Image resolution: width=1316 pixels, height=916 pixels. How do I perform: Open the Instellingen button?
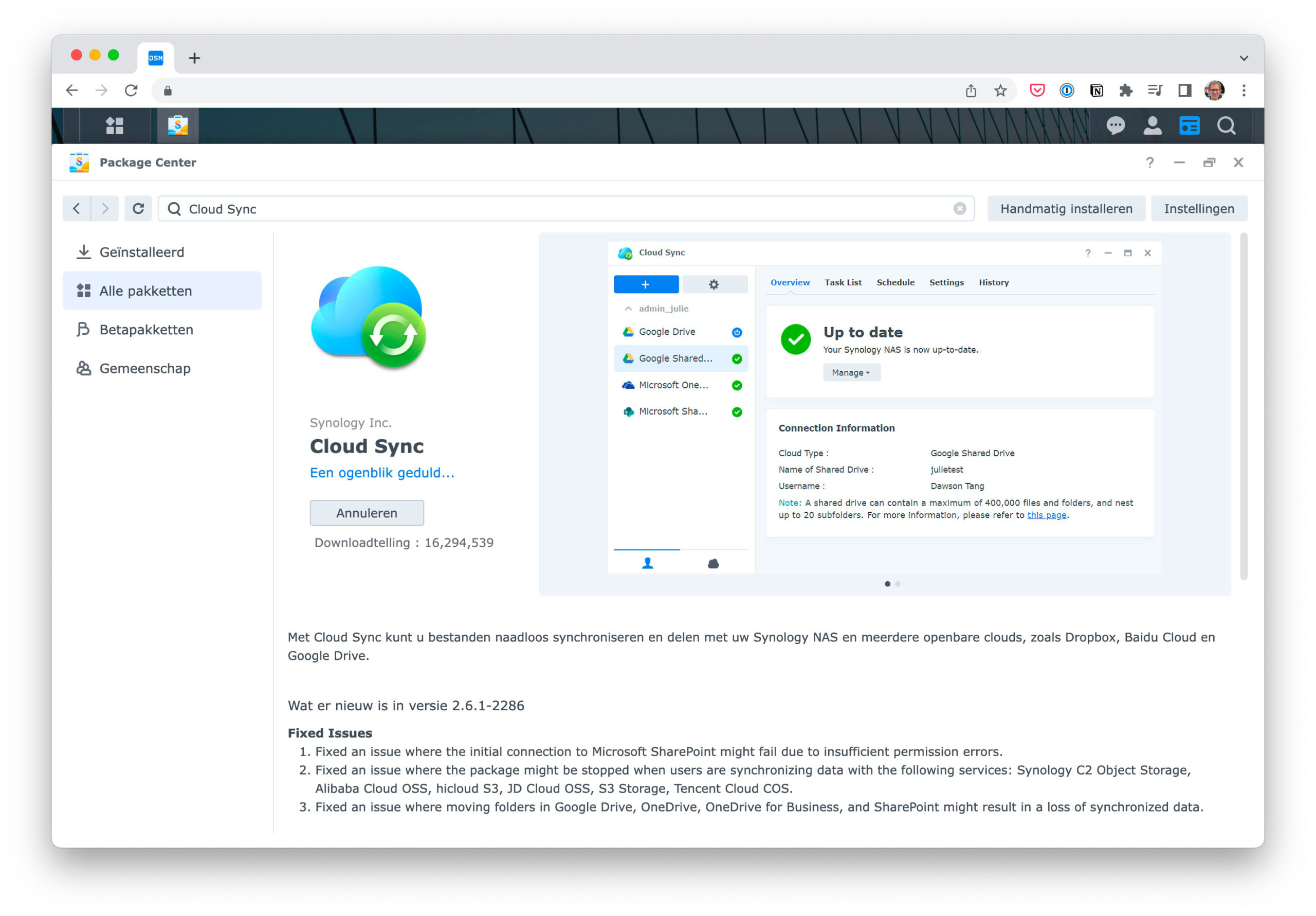tap(1199, 209)
